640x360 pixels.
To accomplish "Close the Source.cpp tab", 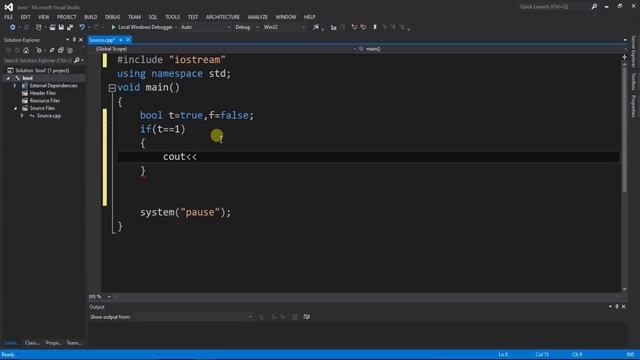I will click(x=128, y=40).
